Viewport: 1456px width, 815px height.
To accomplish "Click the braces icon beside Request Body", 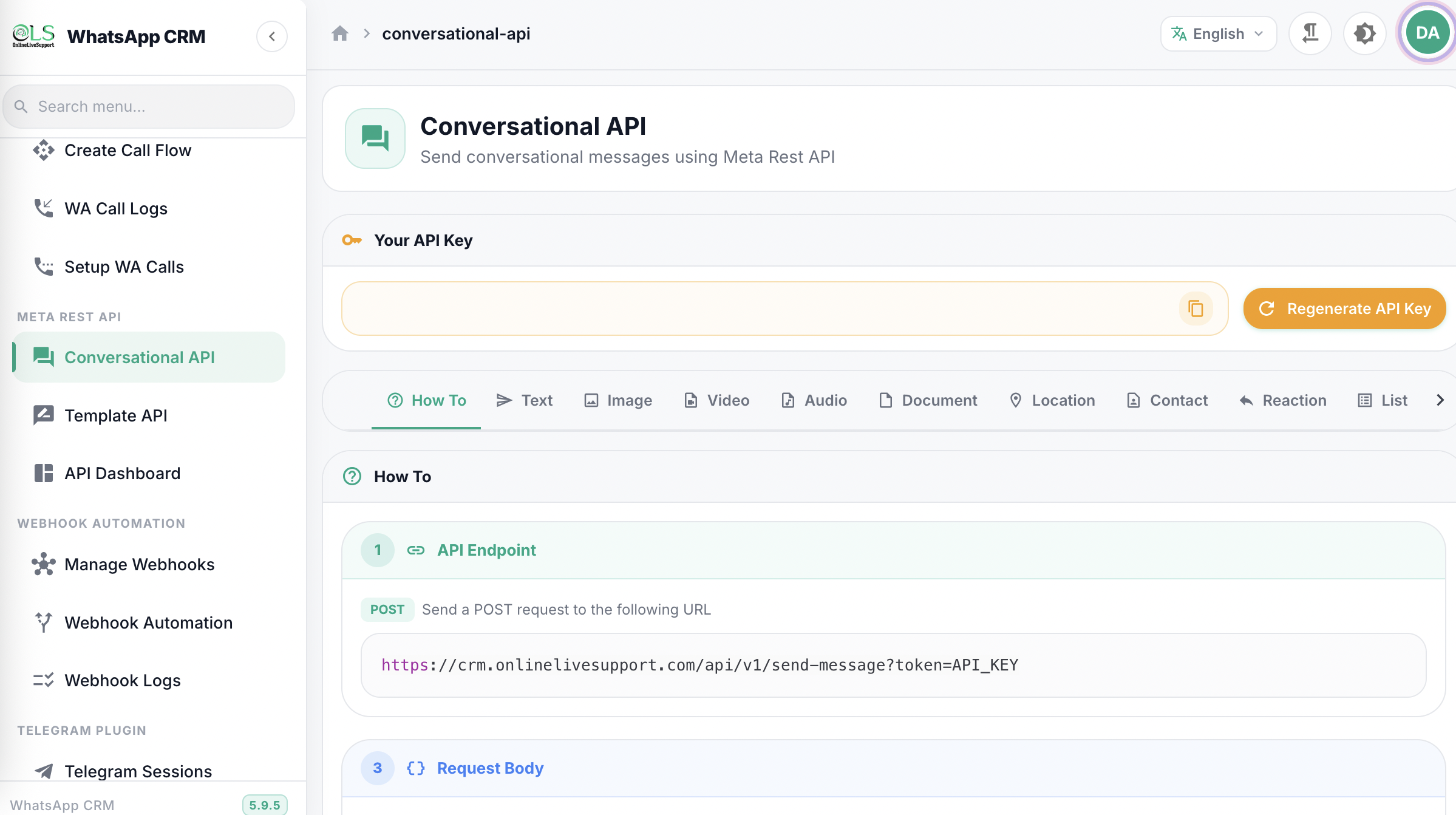I will coord(416,768).
